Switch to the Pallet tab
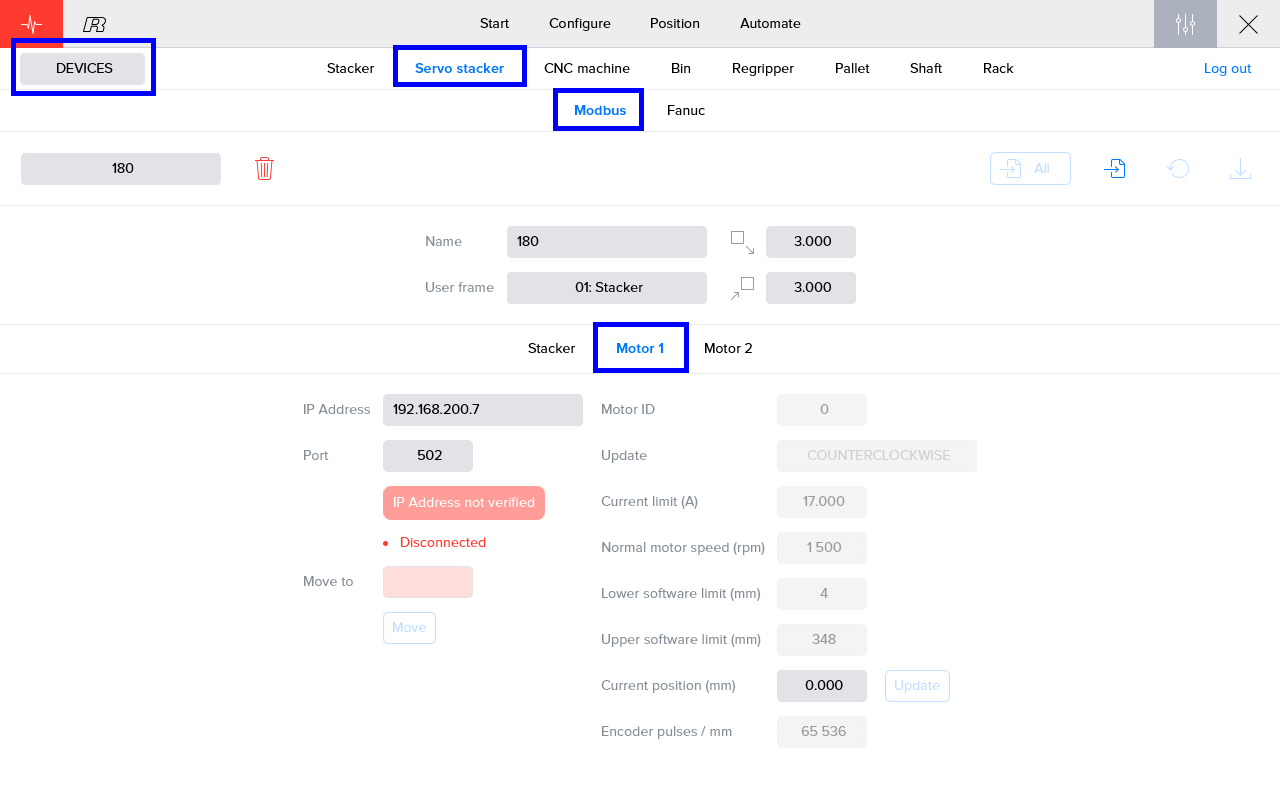The width and height of the screenshot is (1280, 800). (x=852, y=68)
